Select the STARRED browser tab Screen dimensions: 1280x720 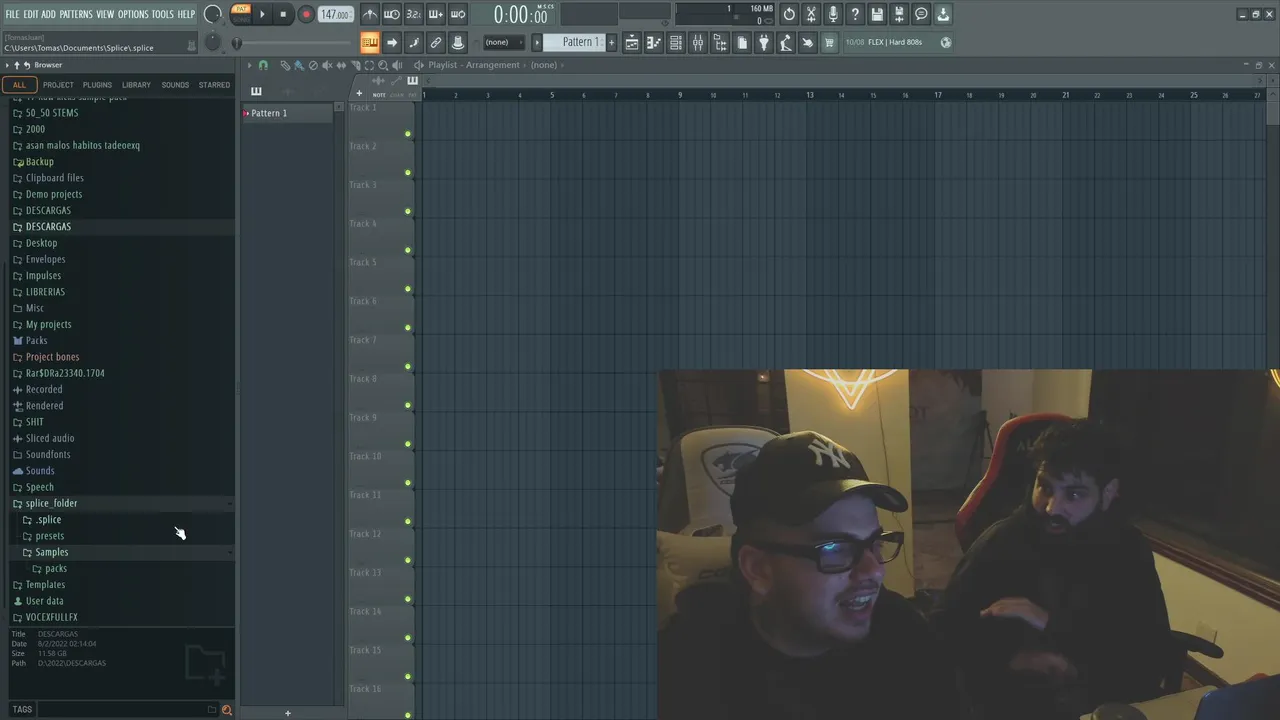point(214,85)
